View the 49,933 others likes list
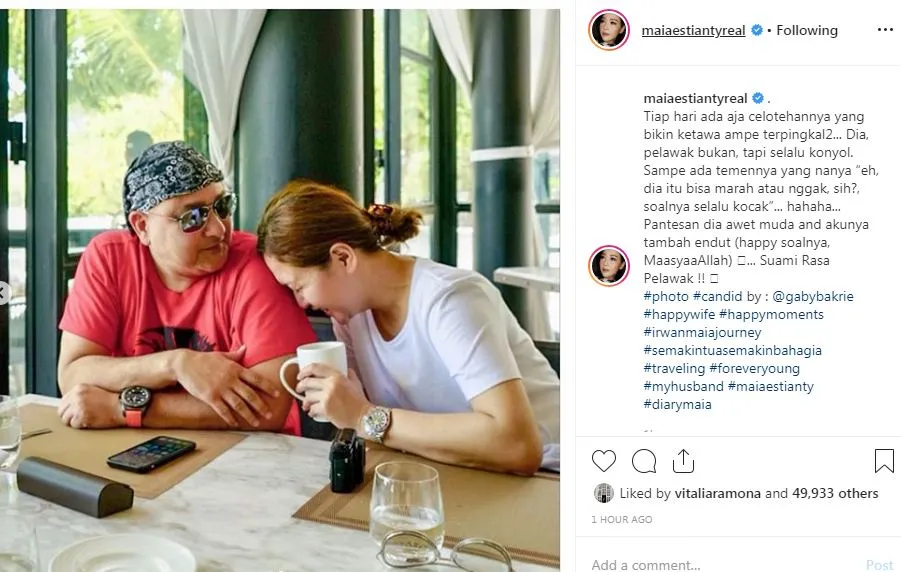 click(x=835, y=493)
